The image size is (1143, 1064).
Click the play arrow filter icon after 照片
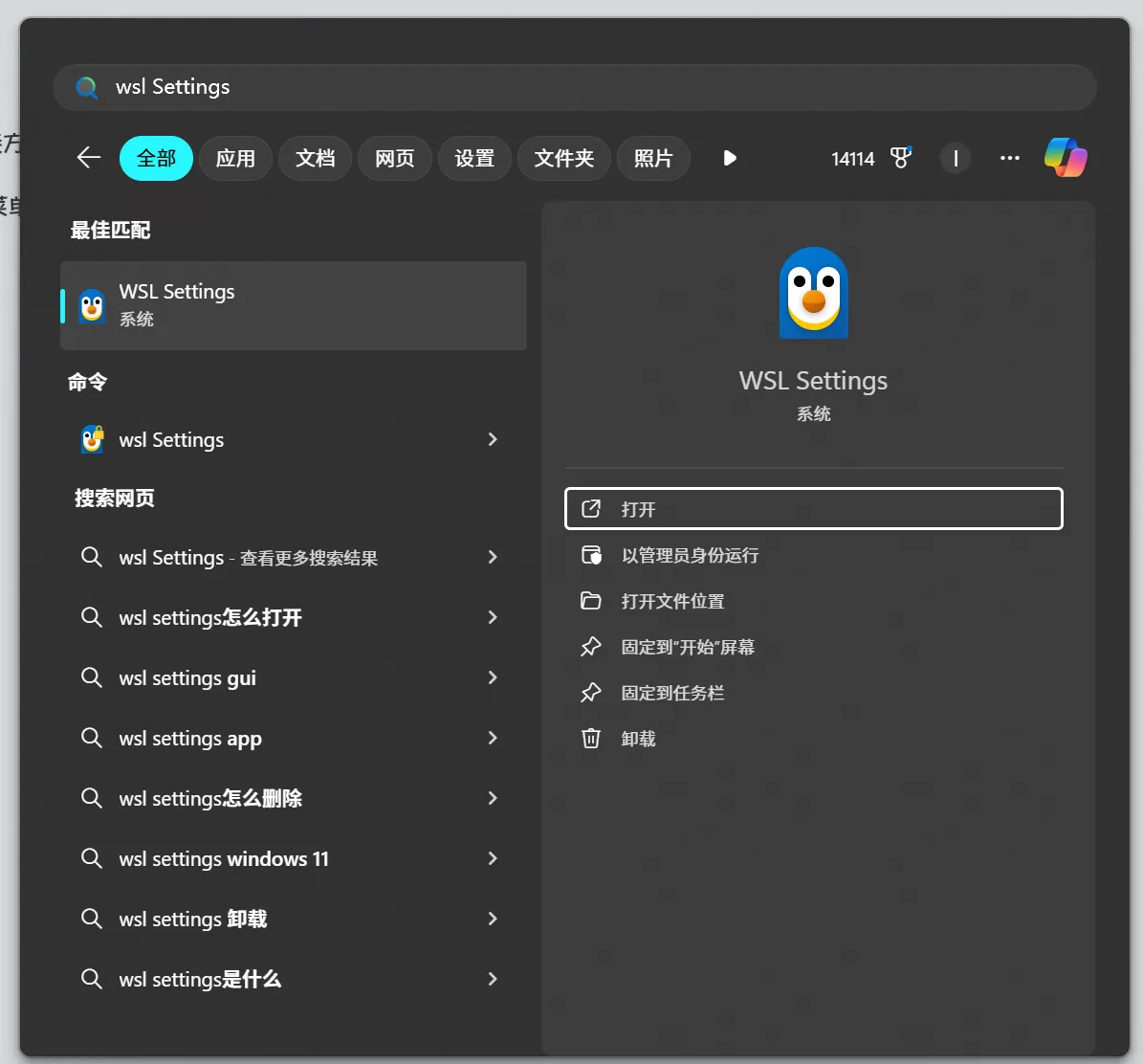tap(730, 159)
